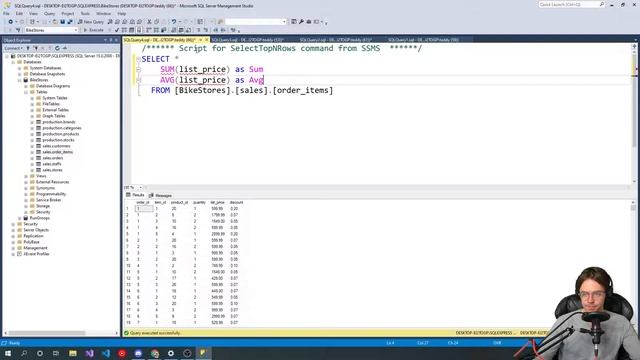
Task: Open Visual Studio from the taskbar
Action: point(89,353)
